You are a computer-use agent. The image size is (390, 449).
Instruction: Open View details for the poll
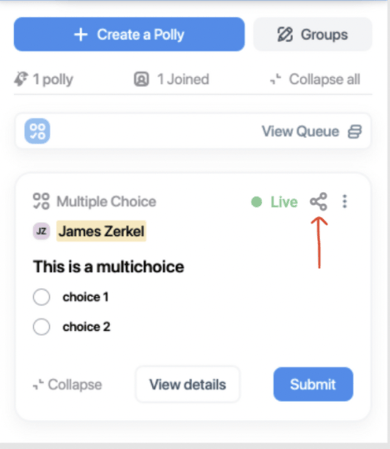click(188, 384)
